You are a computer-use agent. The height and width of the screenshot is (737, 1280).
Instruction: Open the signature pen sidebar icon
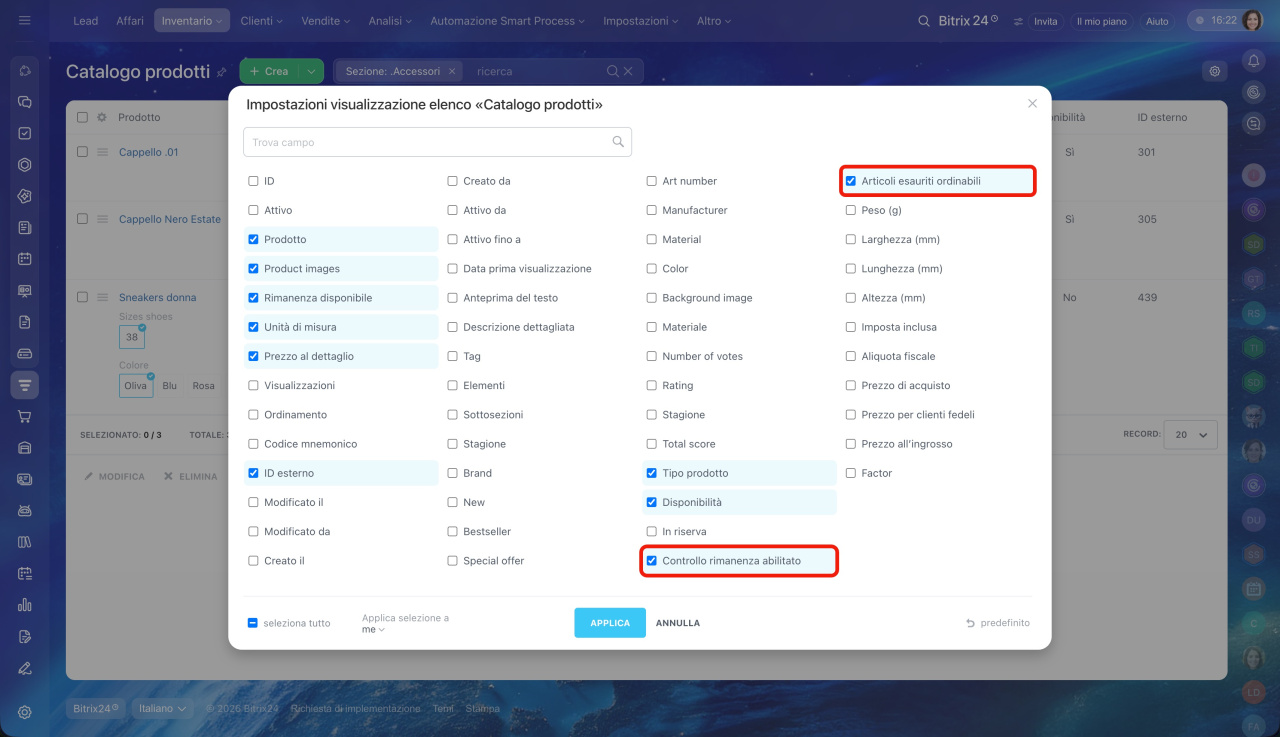pyautogui.click(x=25, y=668)
